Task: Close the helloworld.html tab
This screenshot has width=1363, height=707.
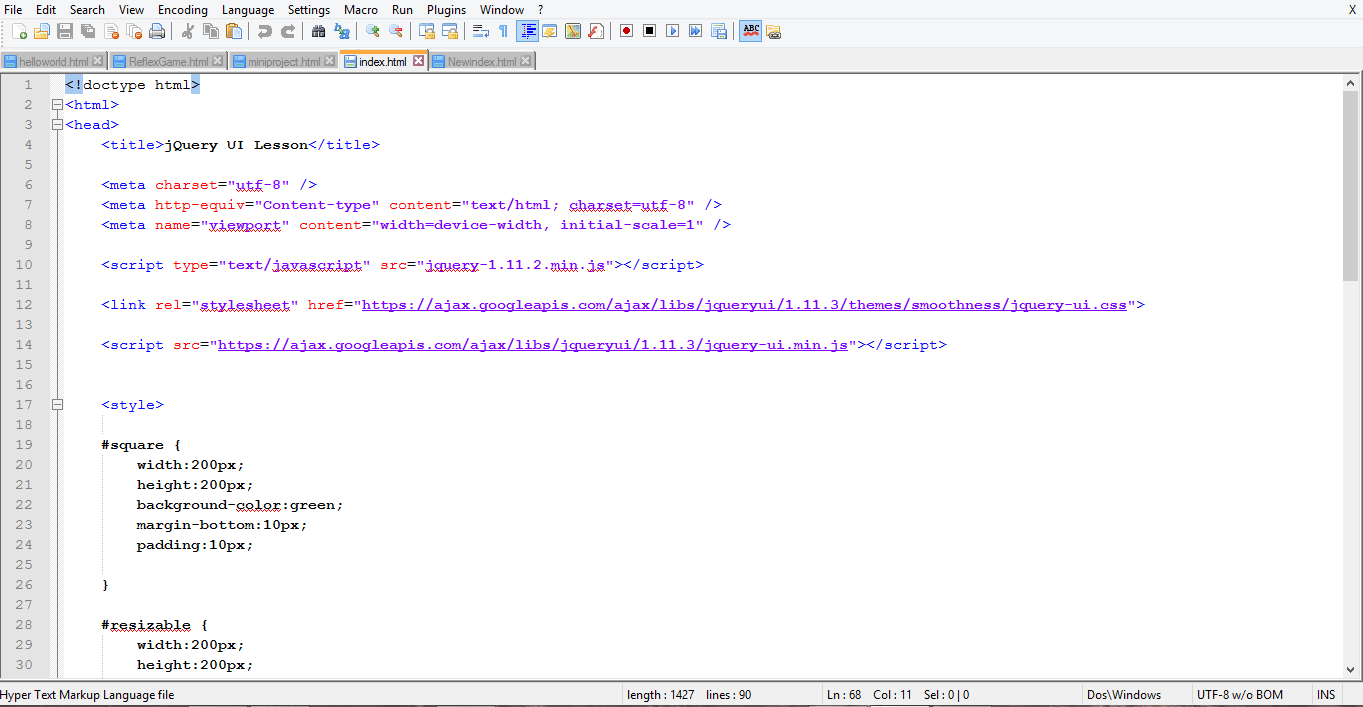Action: coord(98,61)
